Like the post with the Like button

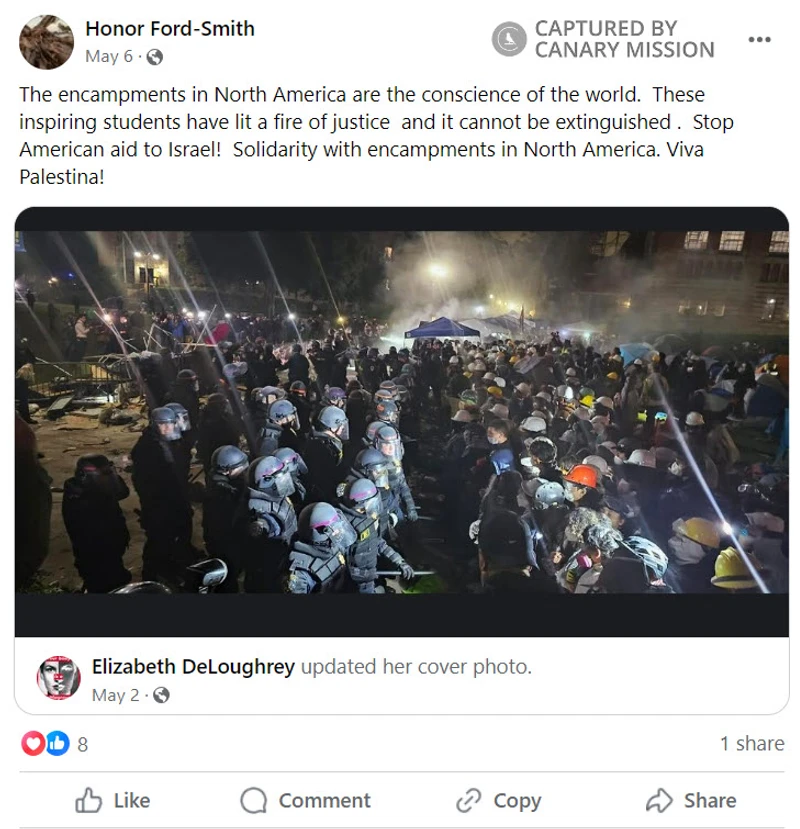pyautogui.click(x=113, y=800)
